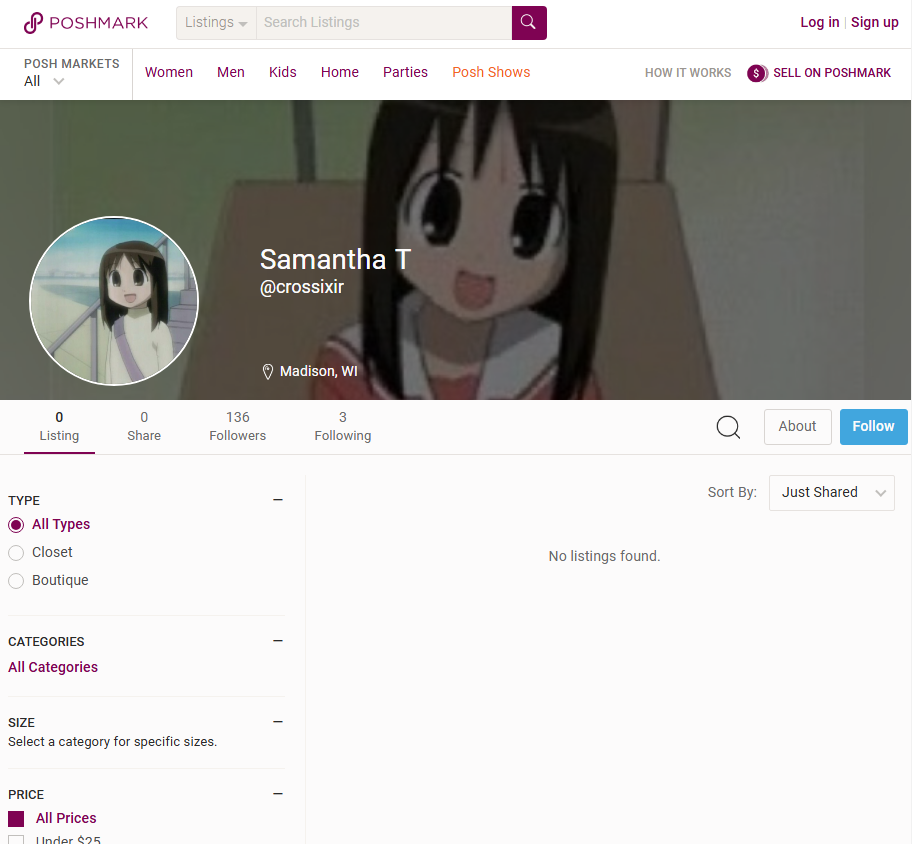The width and height of the screenshot is (912, 844).
Task: Open Posh Shows
Action: [491, 72]
